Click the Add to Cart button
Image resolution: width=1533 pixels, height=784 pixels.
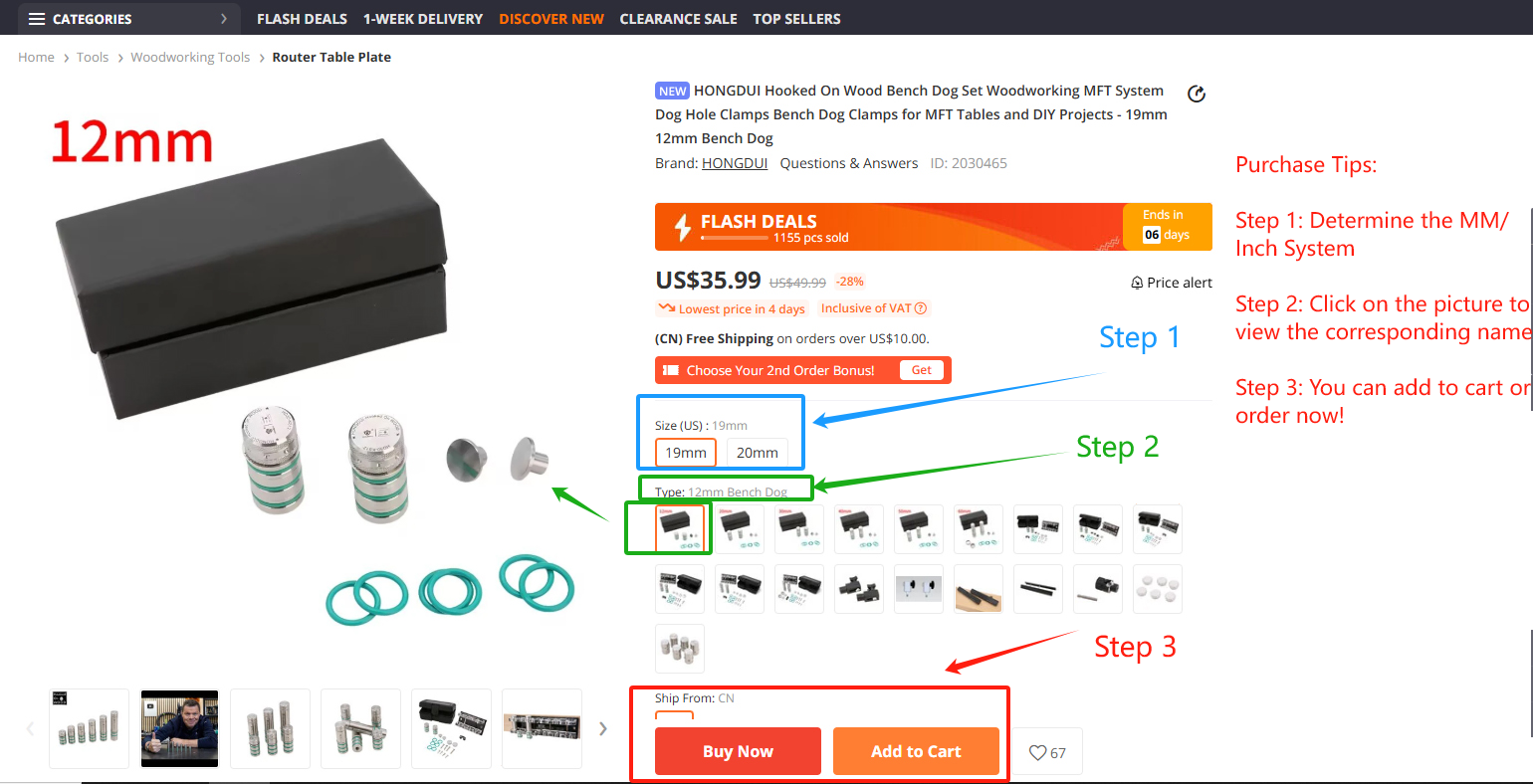[916, 751]
